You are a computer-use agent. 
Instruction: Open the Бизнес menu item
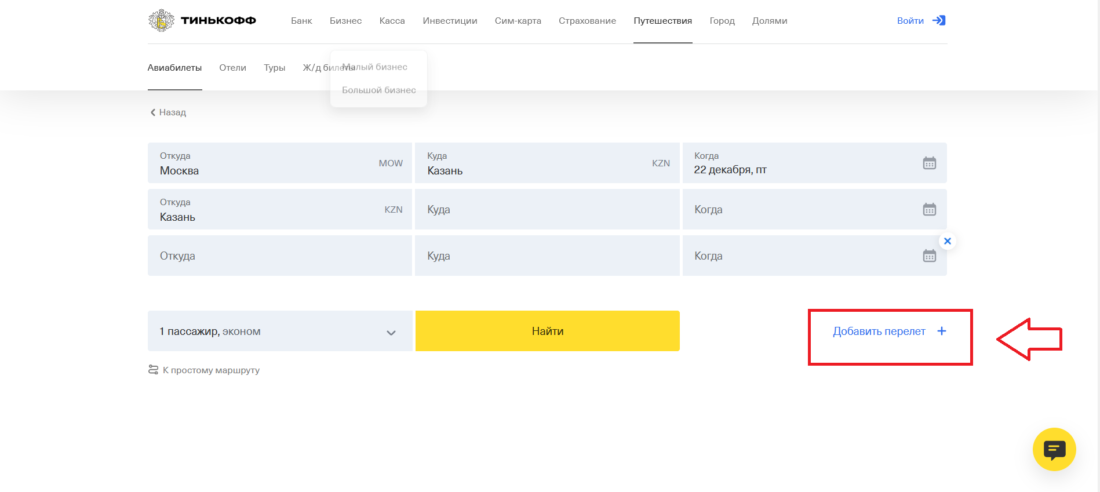(345, 21)
